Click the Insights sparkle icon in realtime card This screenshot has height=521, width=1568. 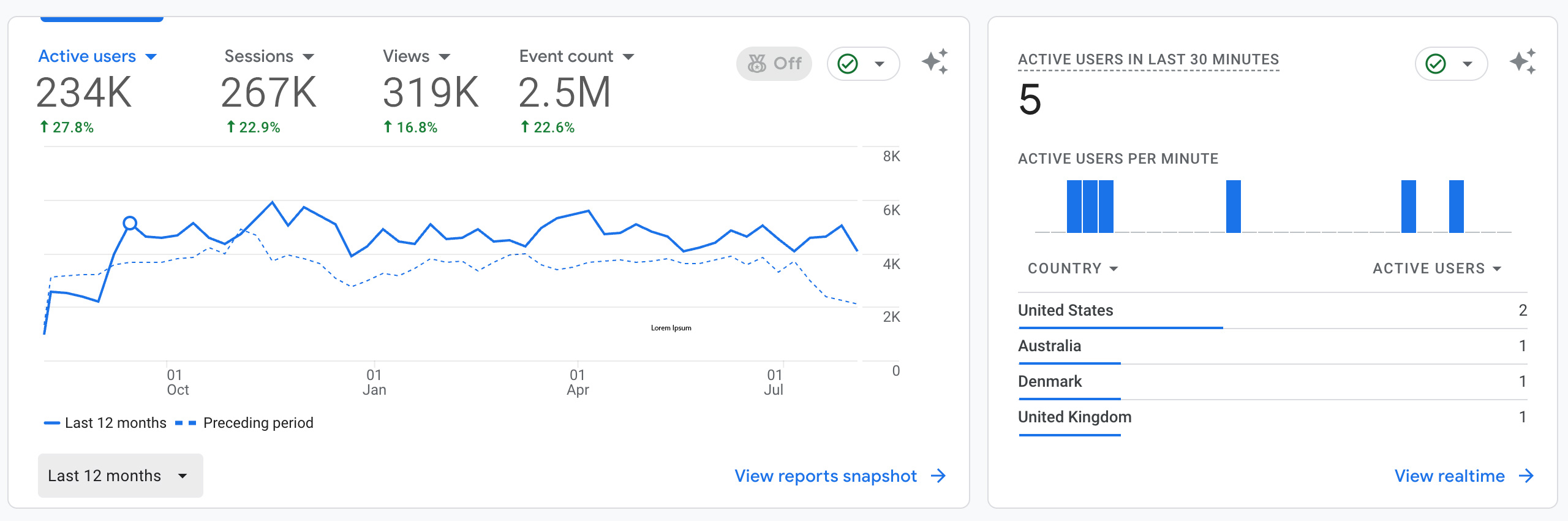[x=1522, y=62]
